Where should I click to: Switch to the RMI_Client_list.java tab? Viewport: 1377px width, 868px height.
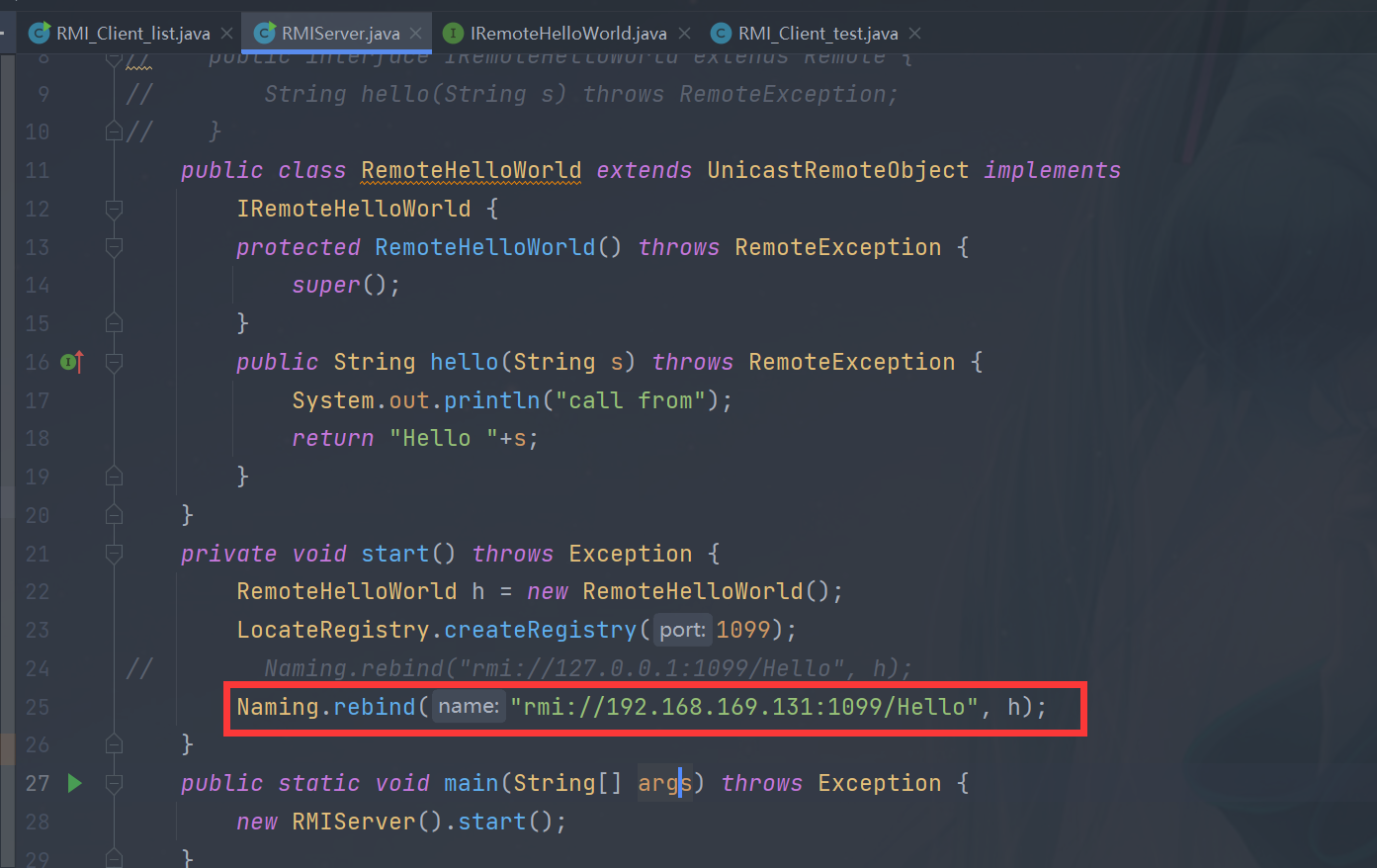(133, 34)
